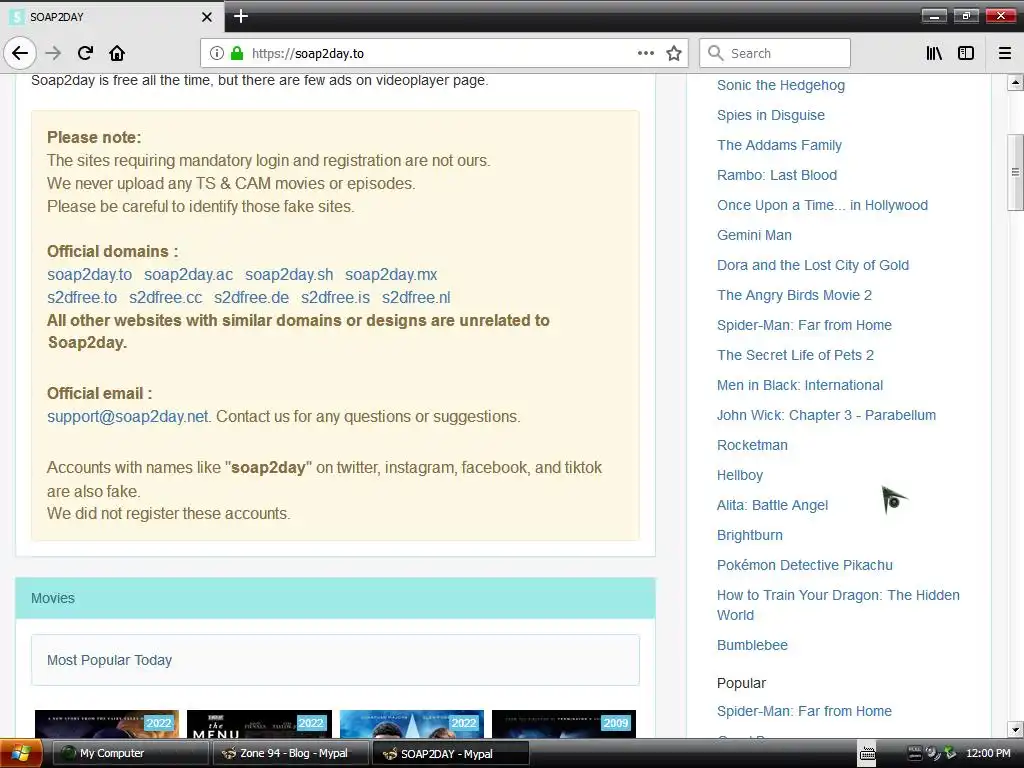Open Gemini Man link
Viewport: 1024px width, 768px height.
coord(754,235)
